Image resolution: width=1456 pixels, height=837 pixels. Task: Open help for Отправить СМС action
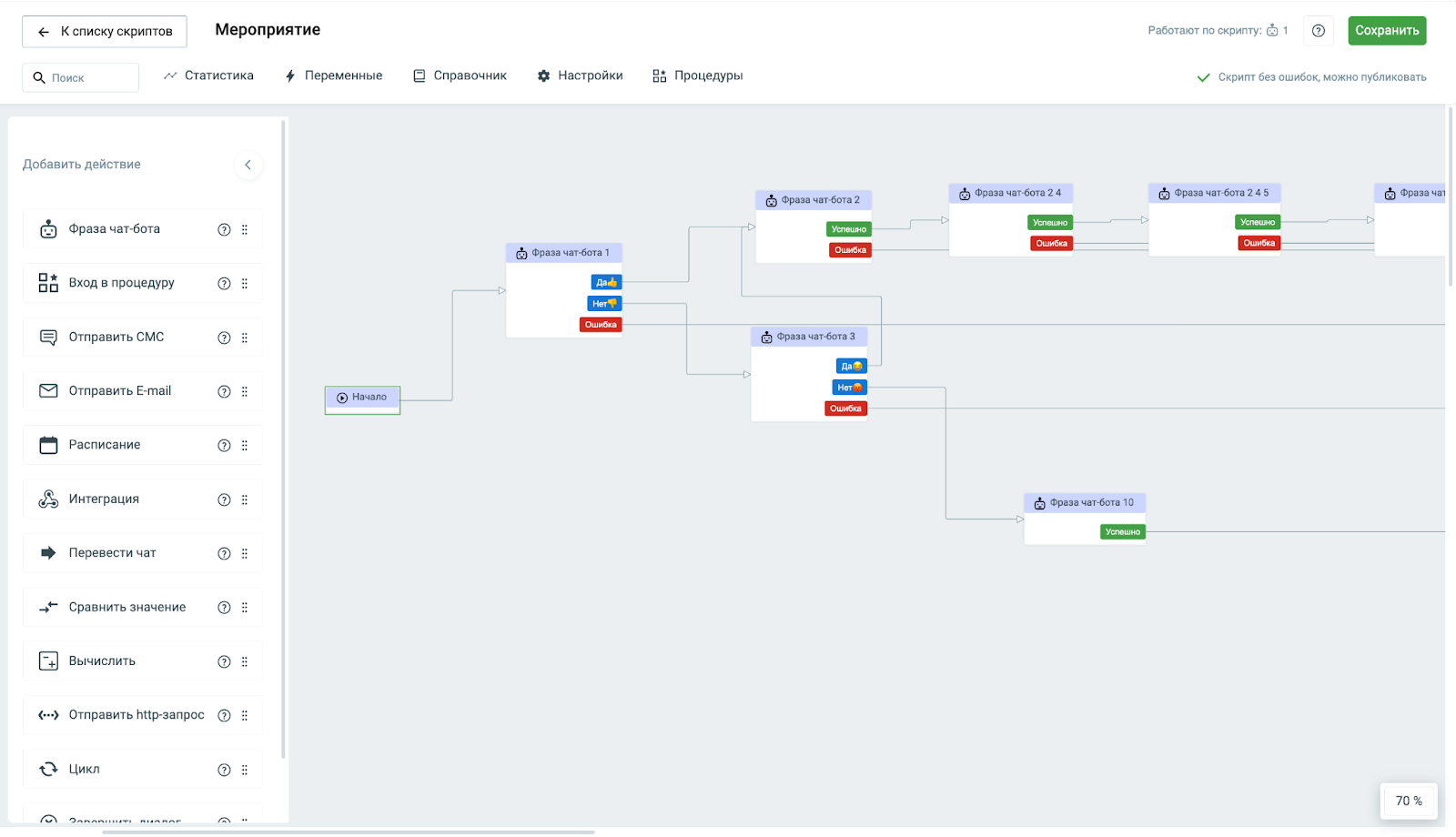click(224, 338)
